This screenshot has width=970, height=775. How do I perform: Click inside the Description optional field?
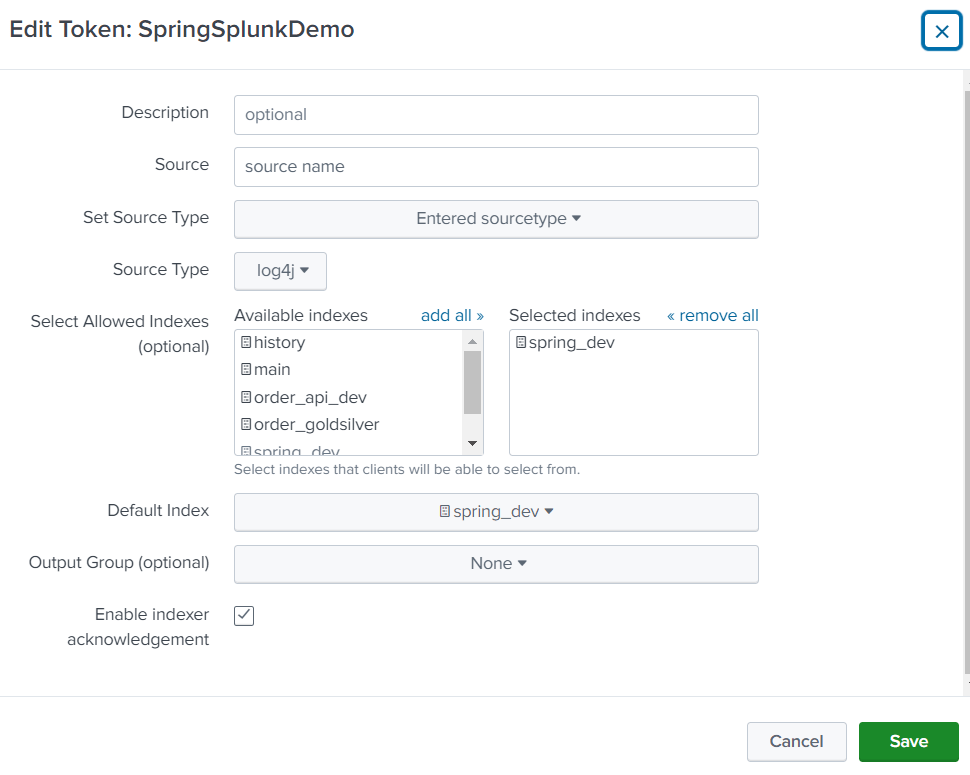(x=496, y=115)
